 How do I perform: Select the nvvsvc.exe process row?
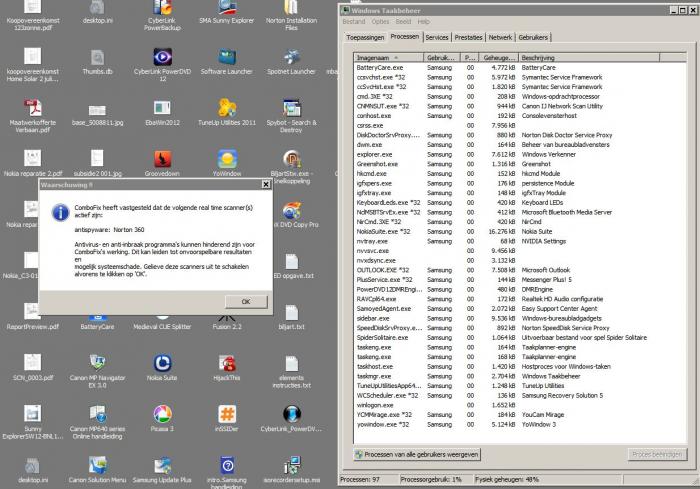click(x=520, y=251)
